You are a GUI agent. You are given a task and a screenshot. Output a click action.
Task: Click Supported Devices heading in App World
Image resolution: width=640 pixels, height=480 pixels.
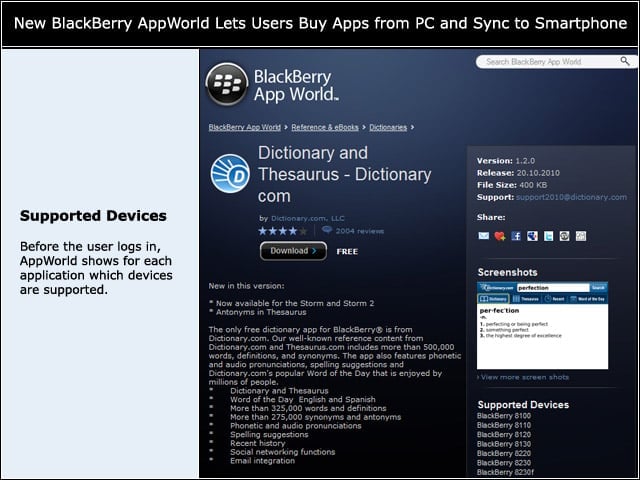point(523,404)
